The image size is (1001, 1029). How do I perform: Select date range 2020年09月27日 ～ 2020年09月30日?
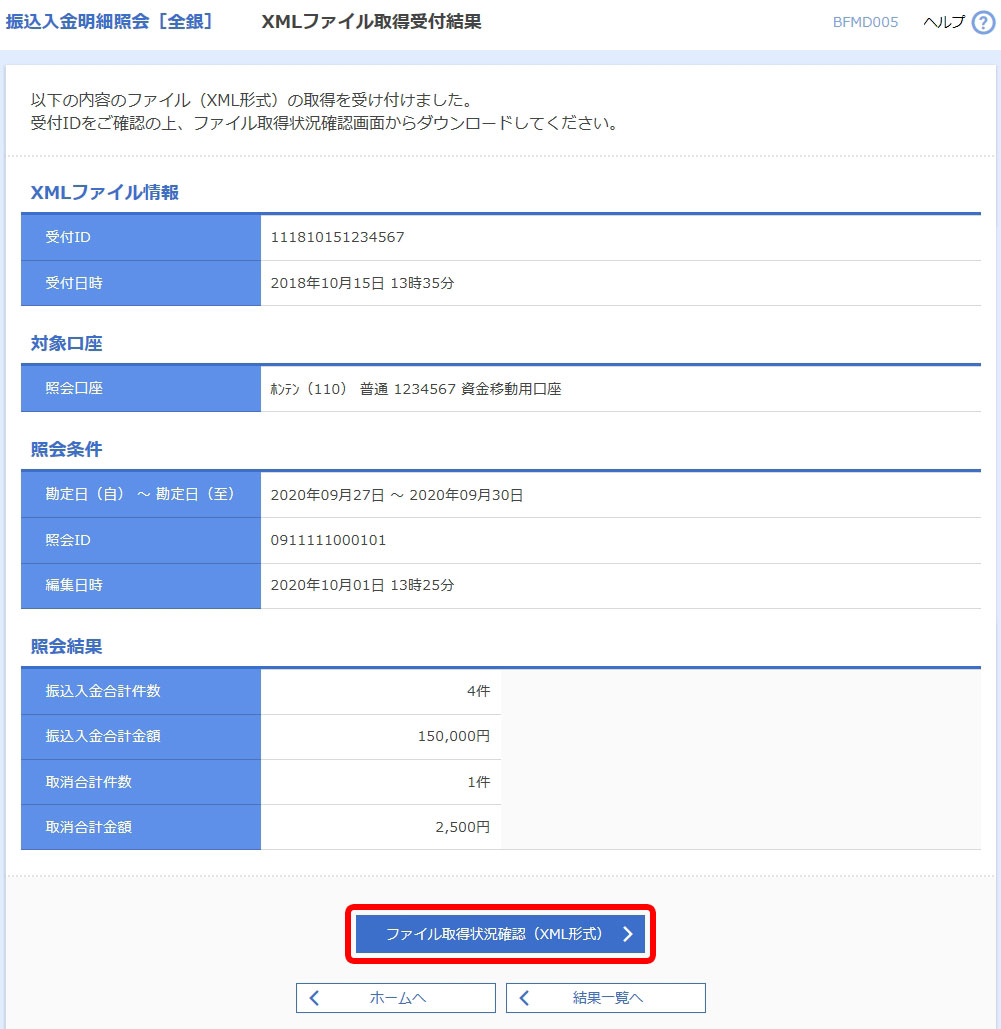point(397,495)
